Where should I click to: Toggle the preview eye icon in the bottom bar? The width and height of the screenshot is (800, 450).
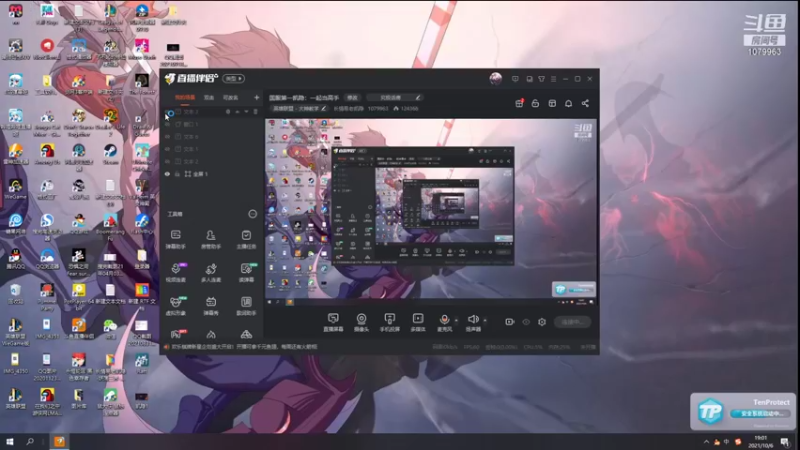coord(526,322)
